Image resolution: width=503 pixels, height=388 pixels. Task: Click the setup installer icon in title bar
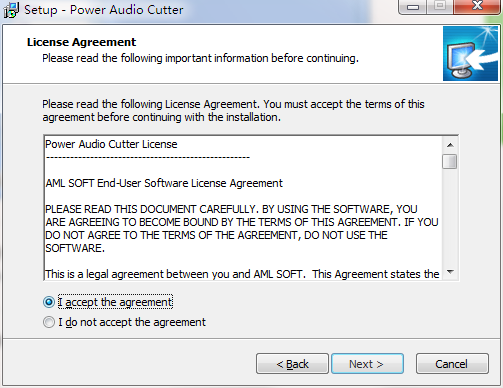tap(11, 10)
